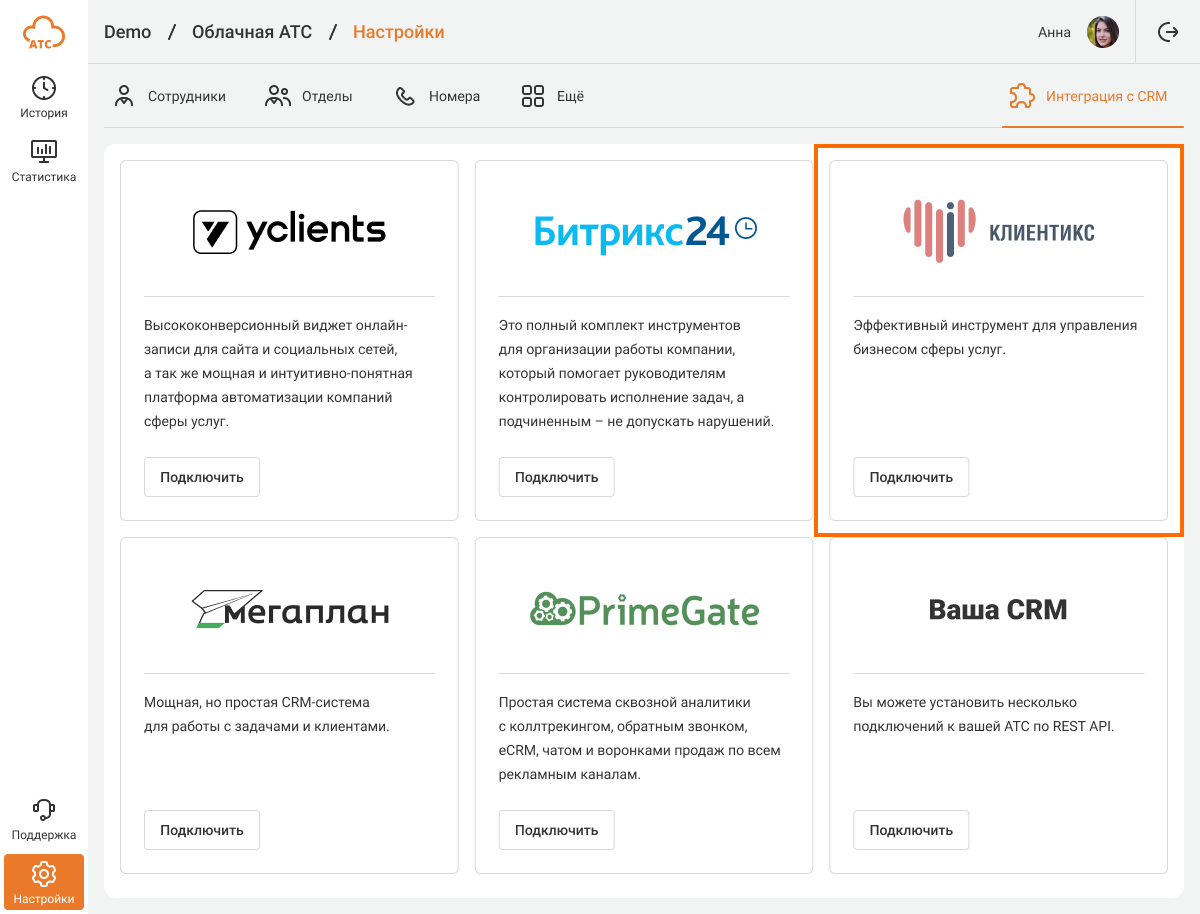Open Поддержка headset icon
The height and width of the screenshot is (914, 1200).
(x=44, y=809)
